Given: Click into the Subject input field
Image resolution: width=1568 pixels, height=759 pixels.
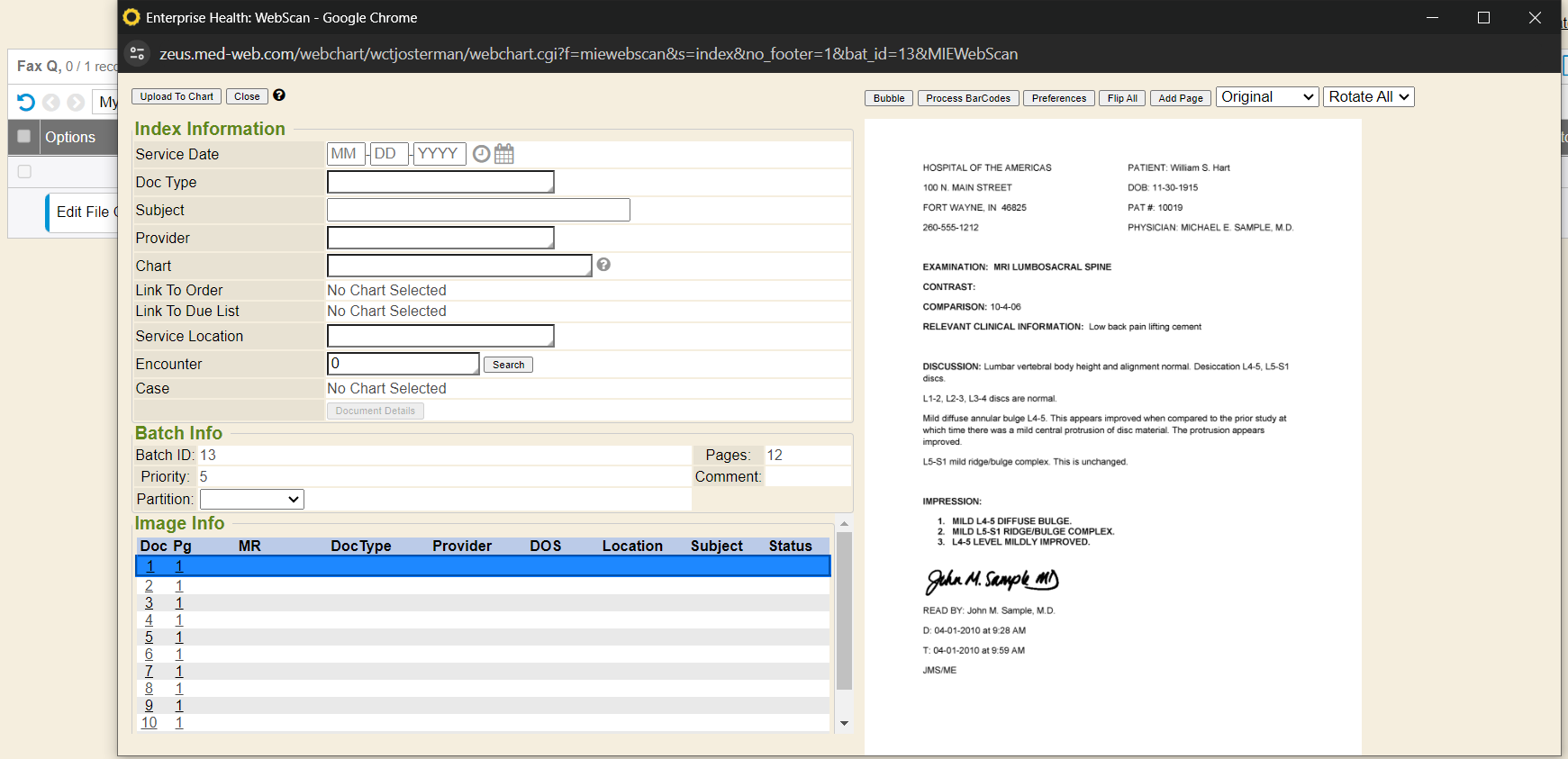Looking at the screenshot, I should coord(478,211).
